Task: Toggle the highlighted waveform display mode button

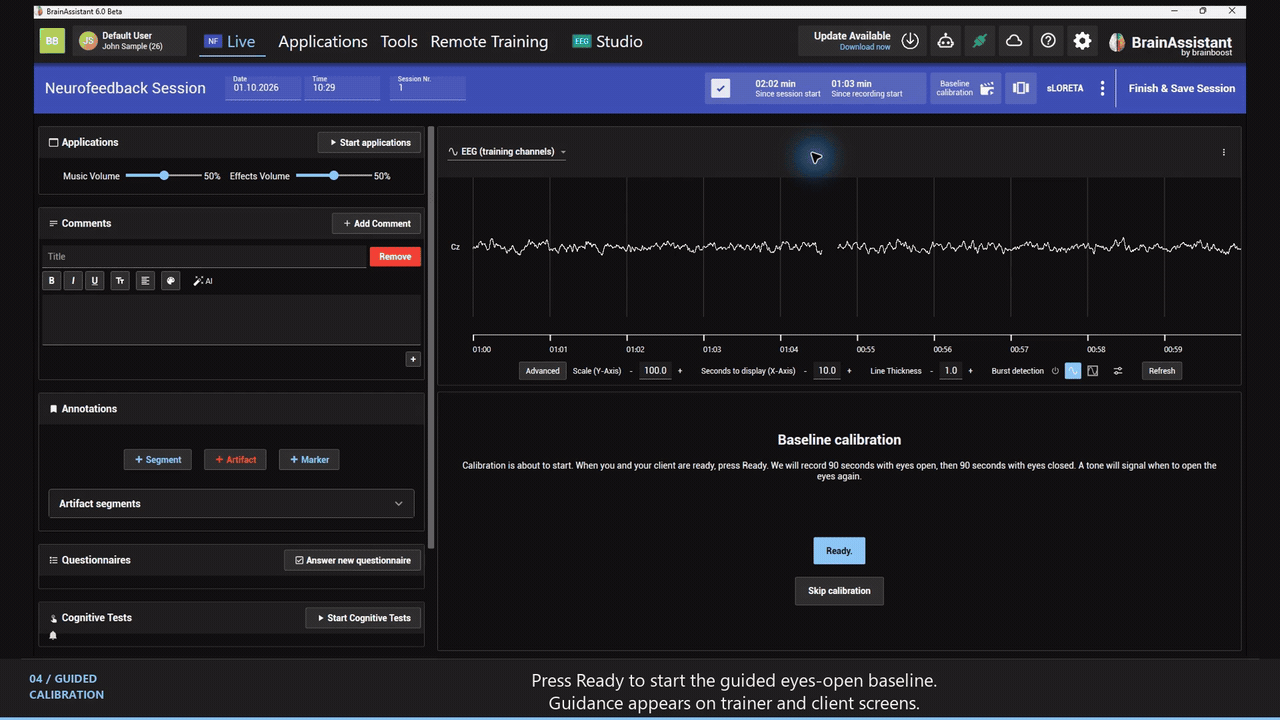Action: [1073, 371]
